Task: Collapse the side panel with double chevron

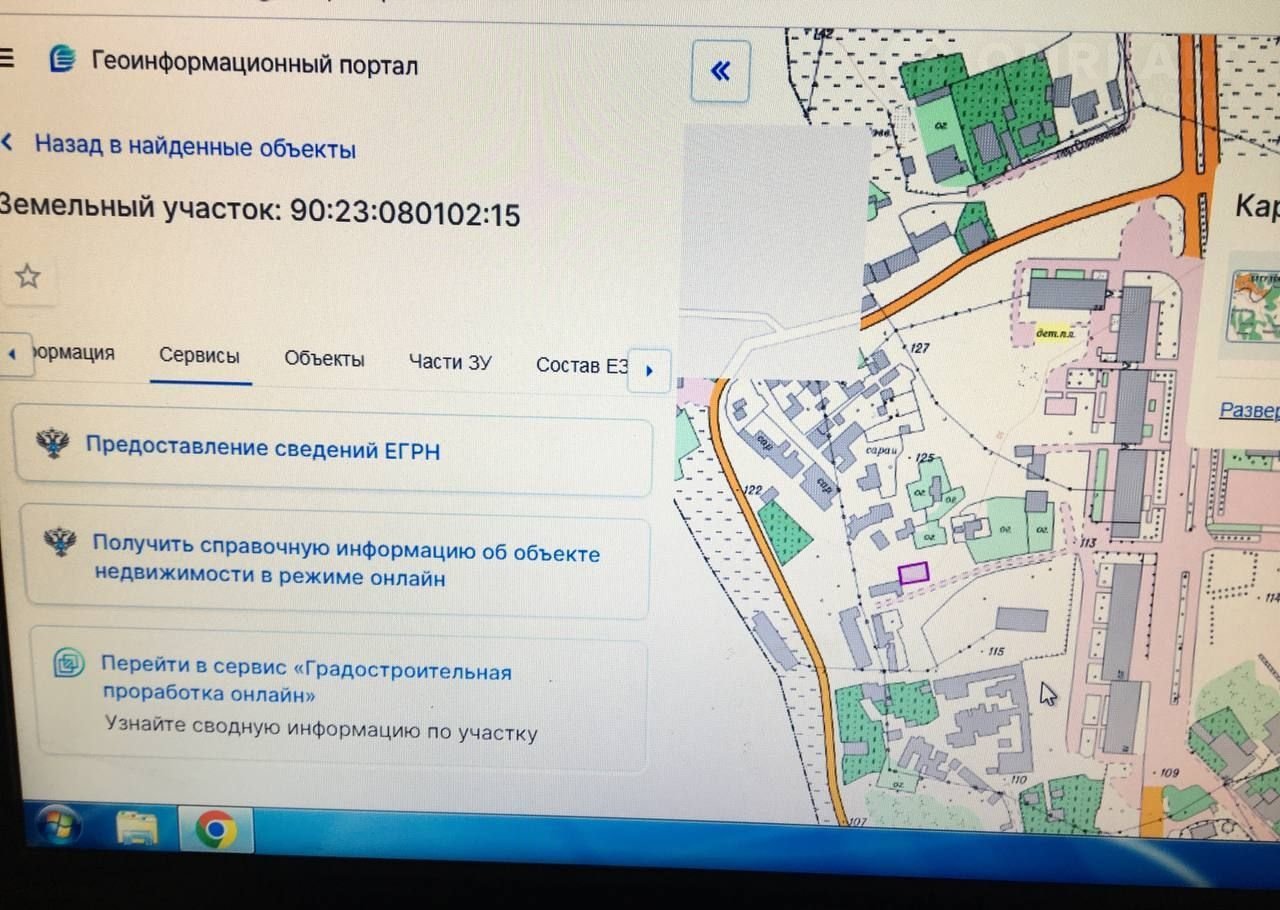Action: pyautogui.click(x=720, y=71)
